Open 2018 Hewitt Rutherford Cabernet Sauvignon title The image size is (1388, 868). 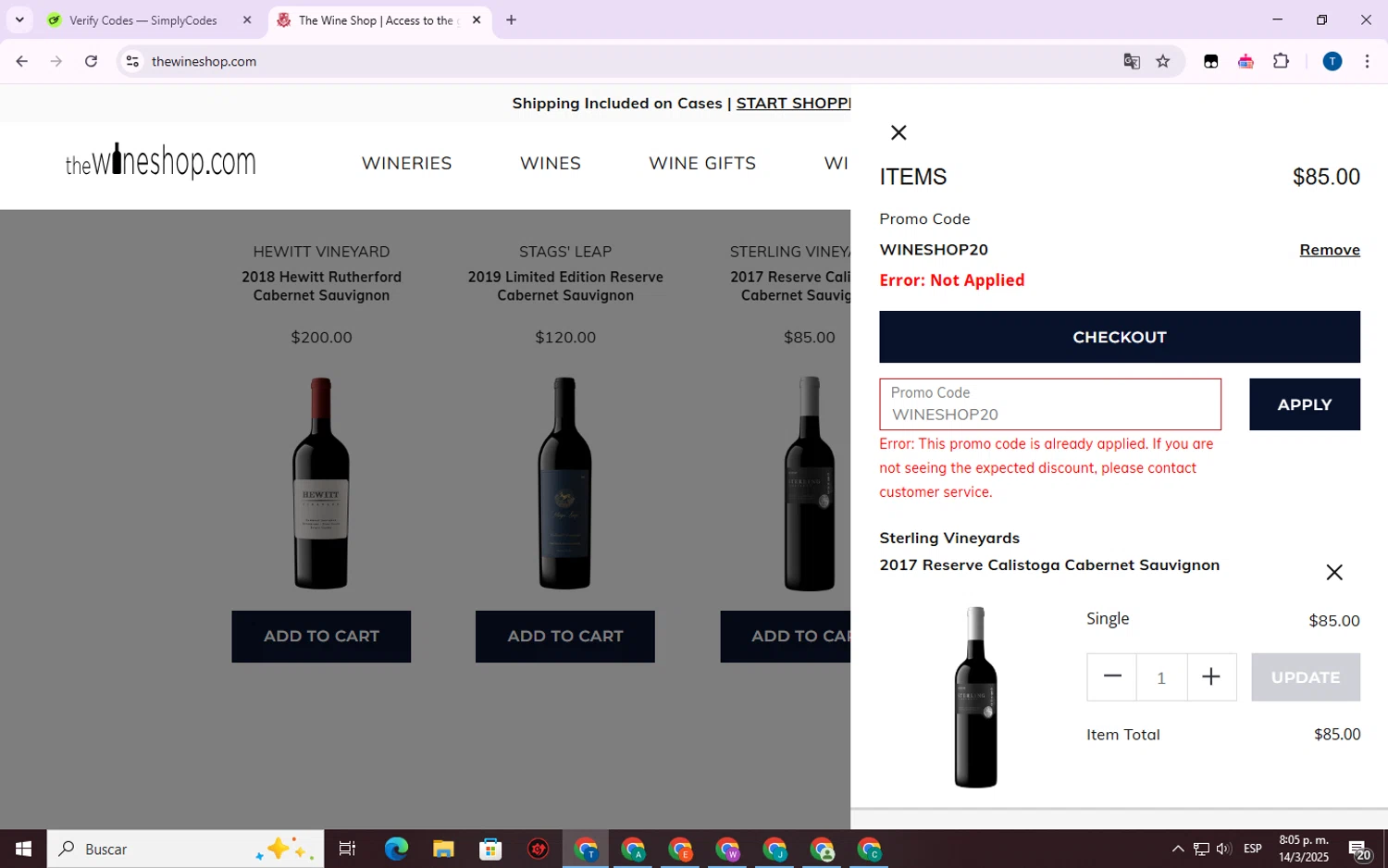[321, 286]
